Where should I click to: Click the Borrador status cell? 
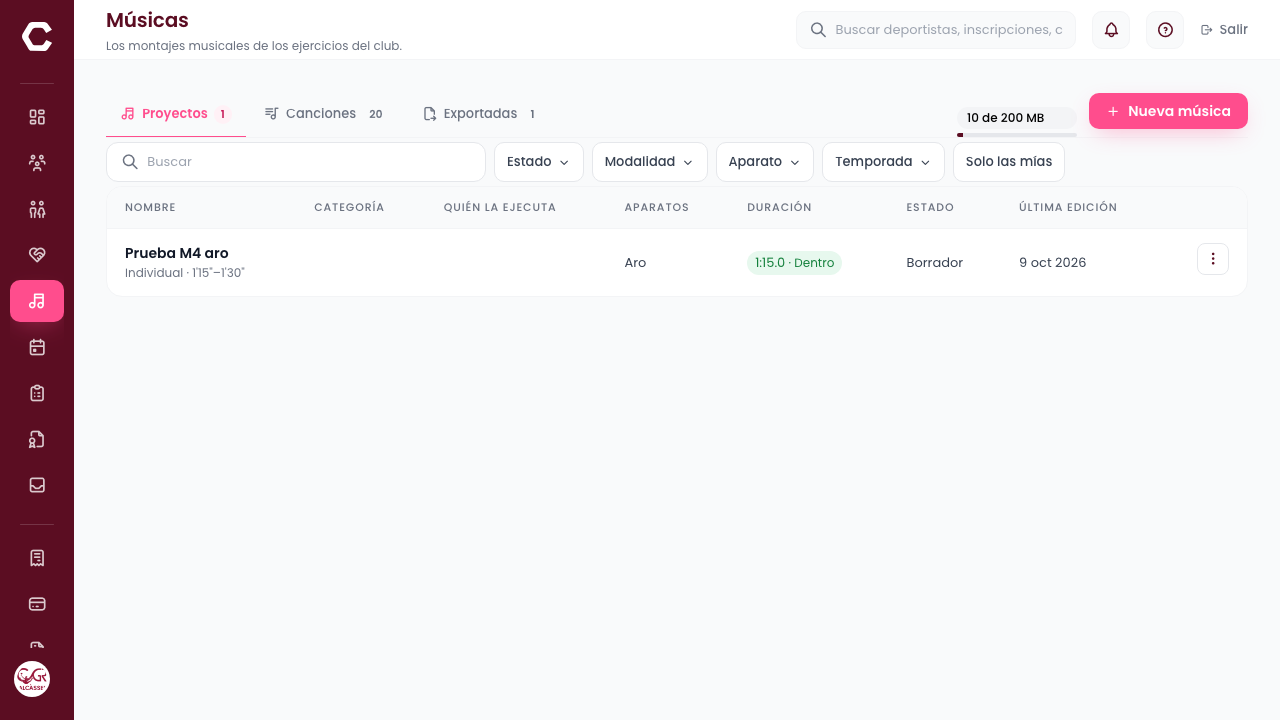pos(935,263)
